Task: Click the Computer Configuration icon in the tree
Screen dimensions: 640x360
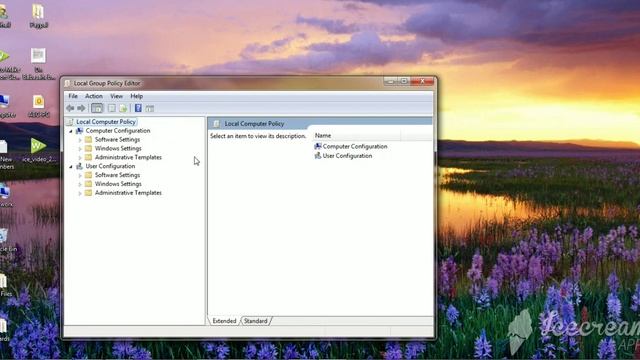Action: click(x=80, y=131)
